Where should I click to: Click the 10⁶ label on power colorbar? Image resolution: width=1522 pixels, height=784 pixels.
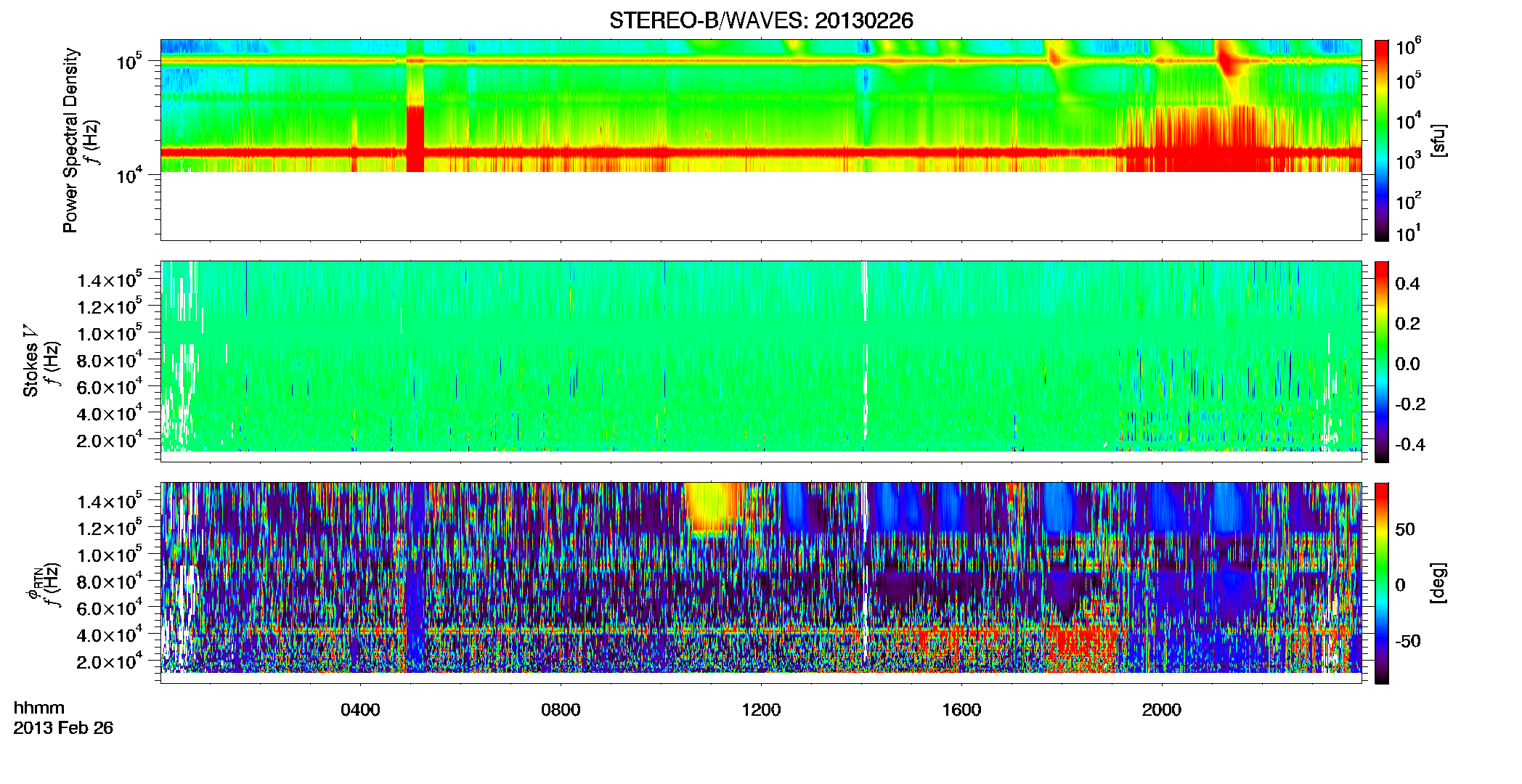[1407, 47]
